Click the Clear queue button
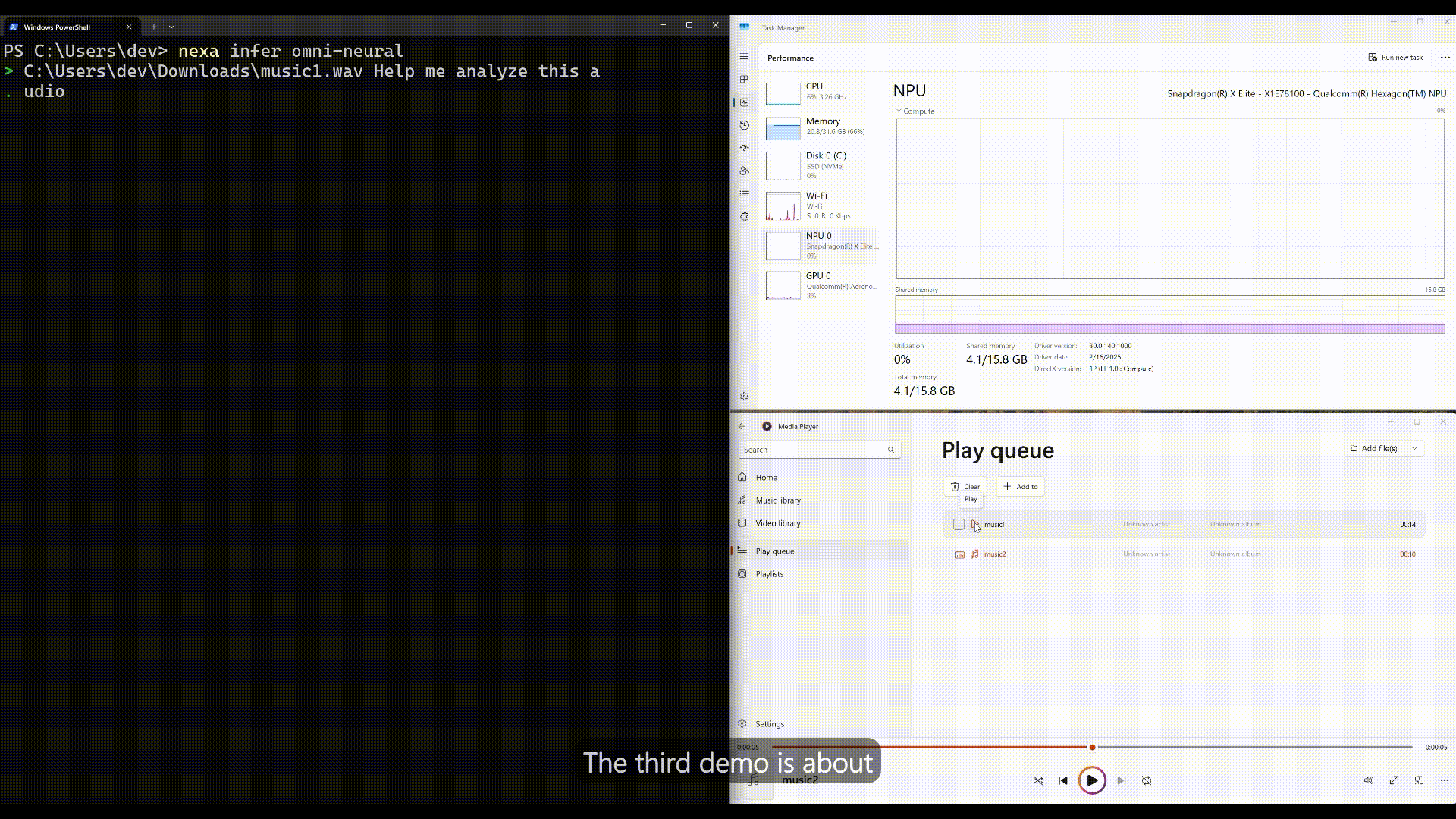The image size is (1456, 819). (x=965, y=487)
